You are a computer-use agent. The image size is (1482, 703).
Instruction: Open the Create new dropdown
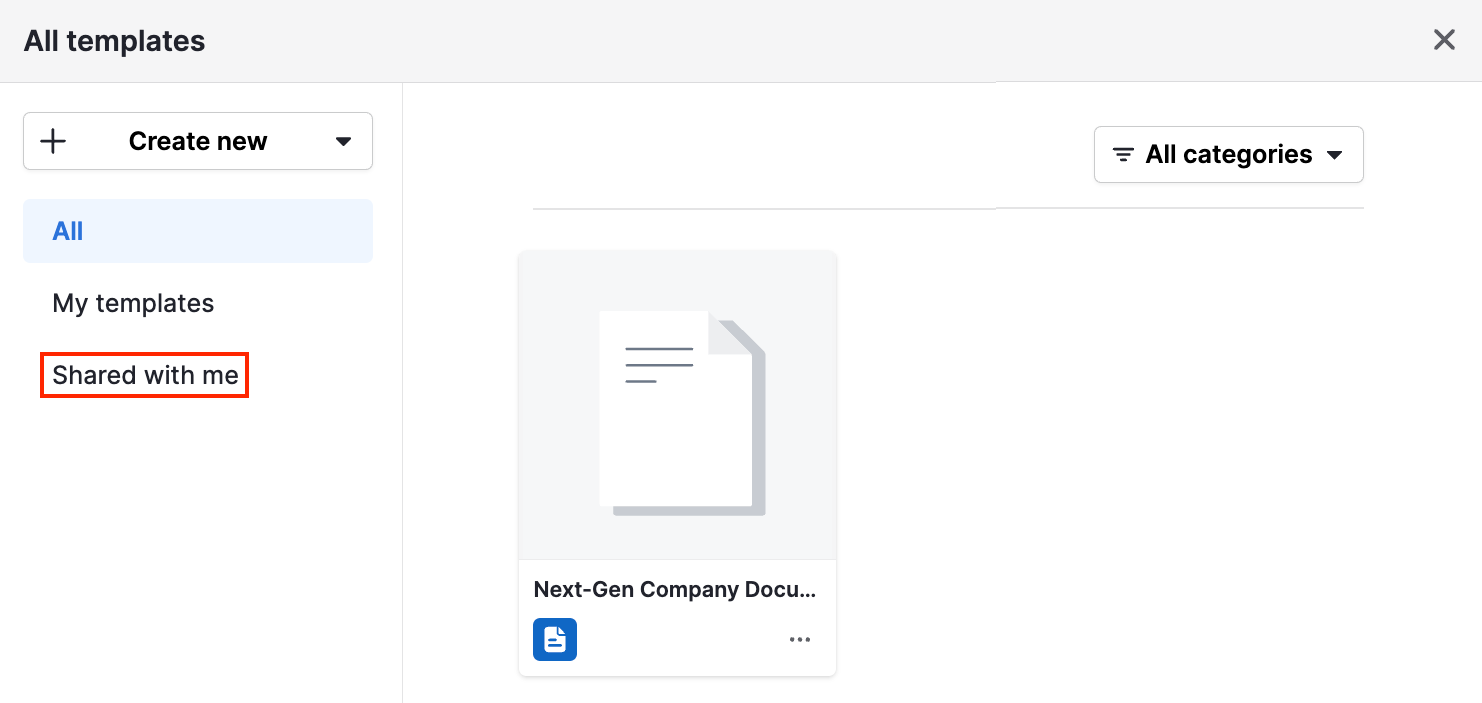point(198,141)
